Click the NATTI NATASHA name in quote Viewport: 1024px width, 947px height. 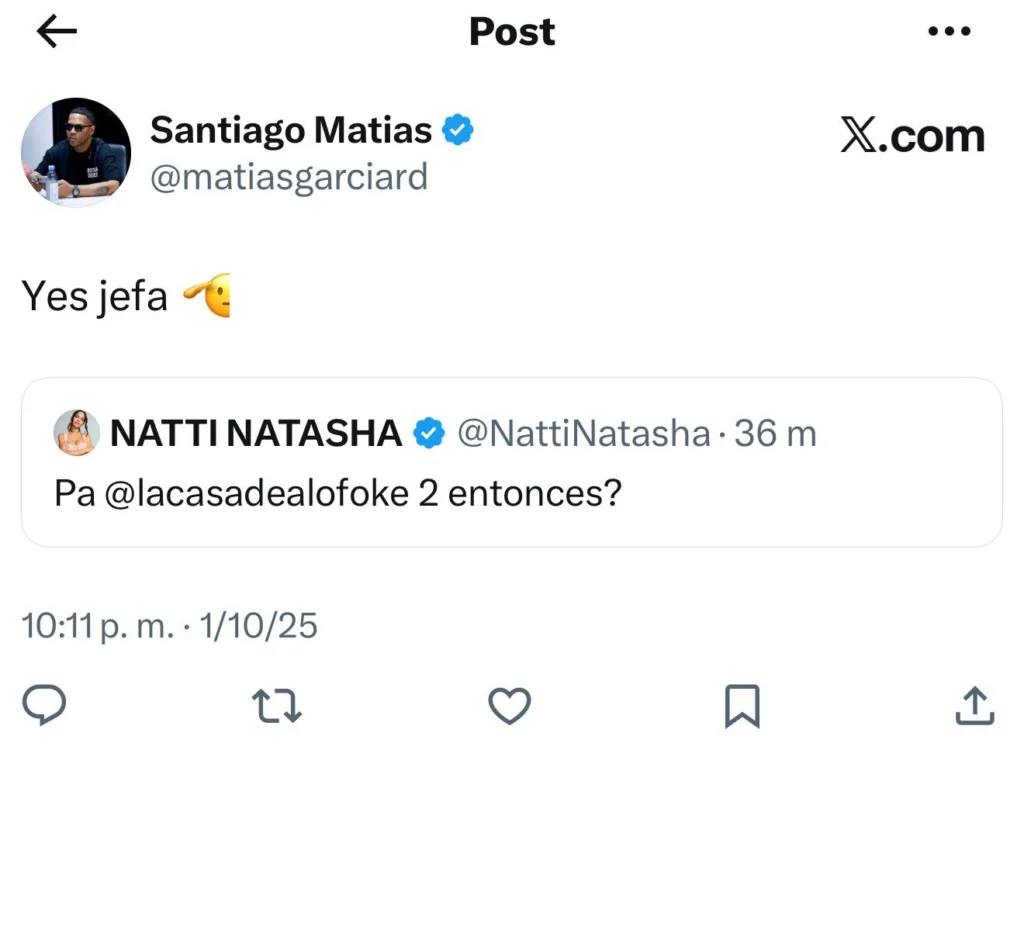256,433
